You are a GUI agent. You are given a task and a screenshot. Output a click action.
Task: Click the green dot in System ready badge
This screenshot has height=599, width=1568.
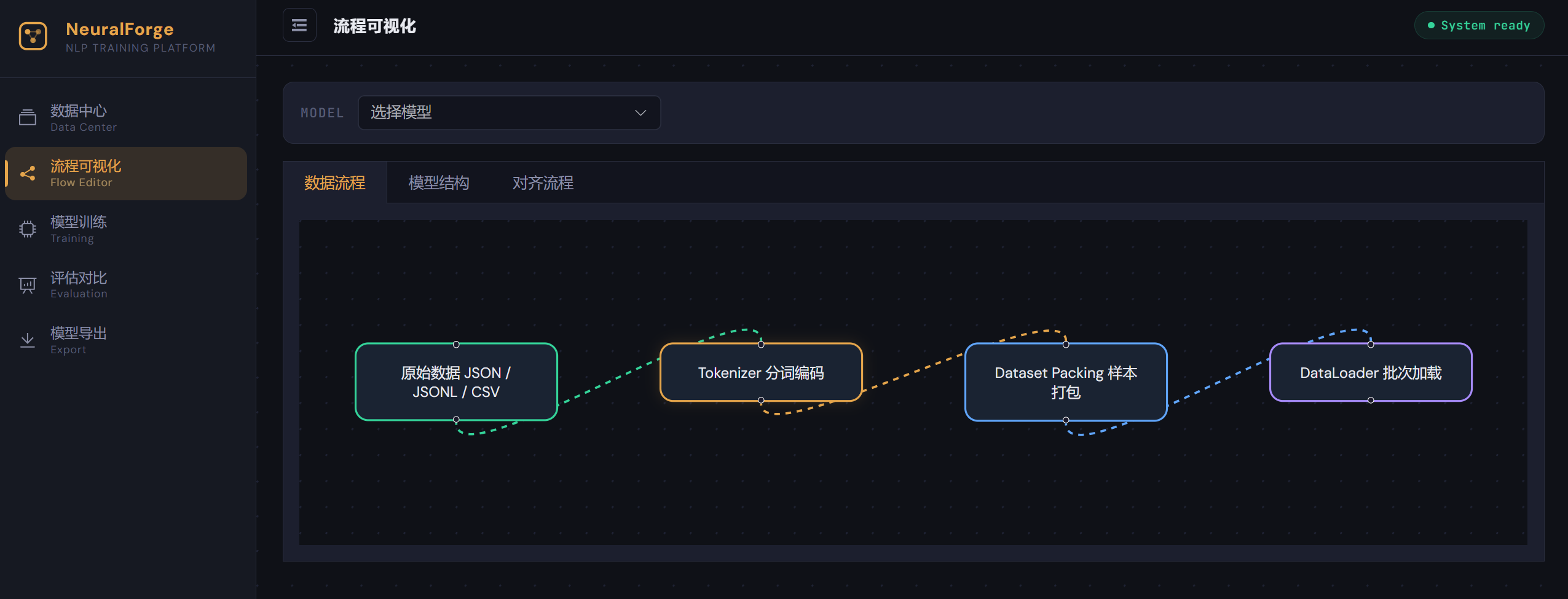pos(1430,25)
